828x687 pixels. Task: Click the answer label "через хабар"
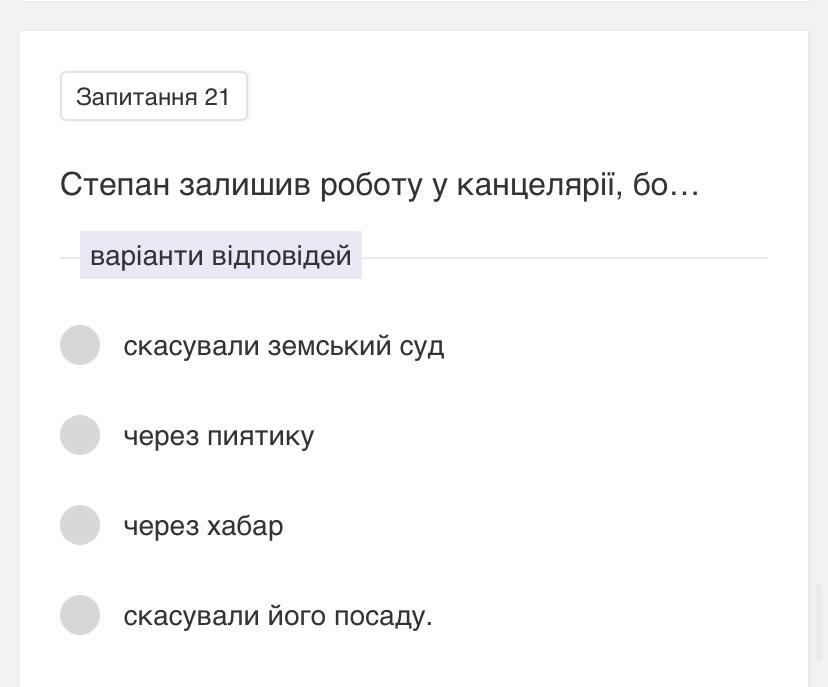tap(203, 526)
